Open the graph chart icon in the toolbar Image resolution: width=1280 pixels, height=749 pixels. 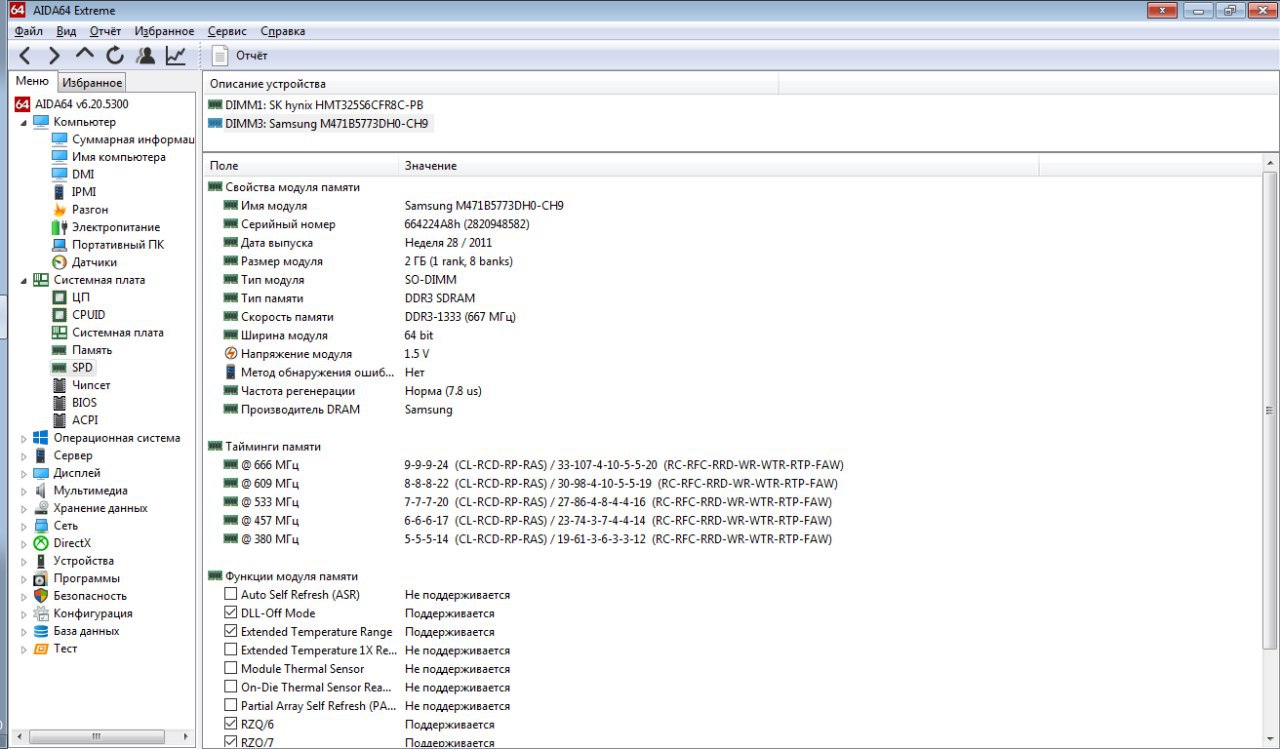pyautogui.click(x=176, y=56)
